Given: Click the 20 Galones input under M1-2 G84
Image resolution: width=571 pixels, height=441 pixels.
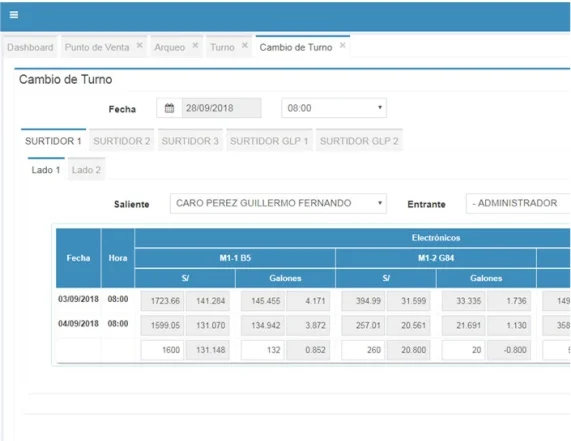Looking at the screenshot, I should pos(464,350).
